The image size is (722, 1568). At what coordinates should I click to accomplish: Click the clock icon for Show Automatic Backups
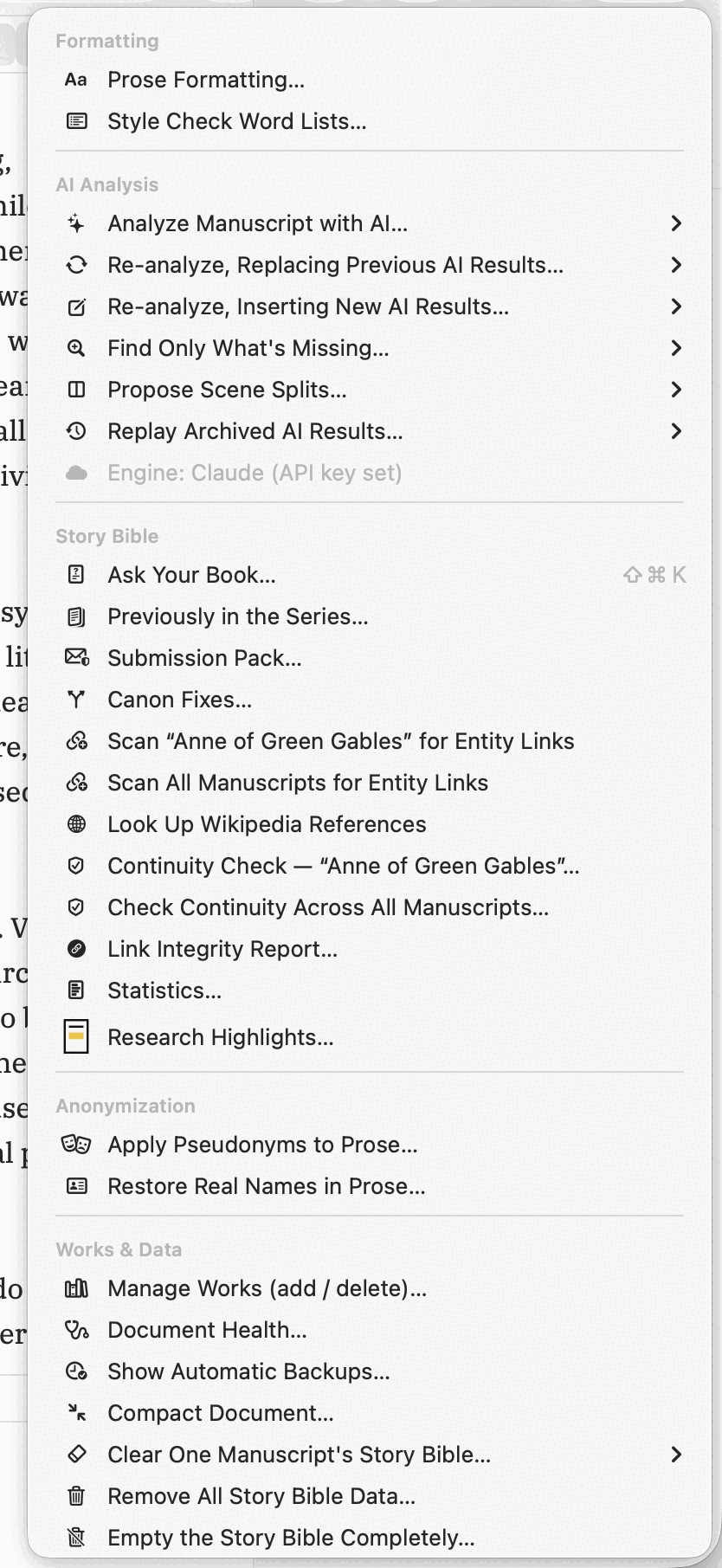[x=76, y=1371]
